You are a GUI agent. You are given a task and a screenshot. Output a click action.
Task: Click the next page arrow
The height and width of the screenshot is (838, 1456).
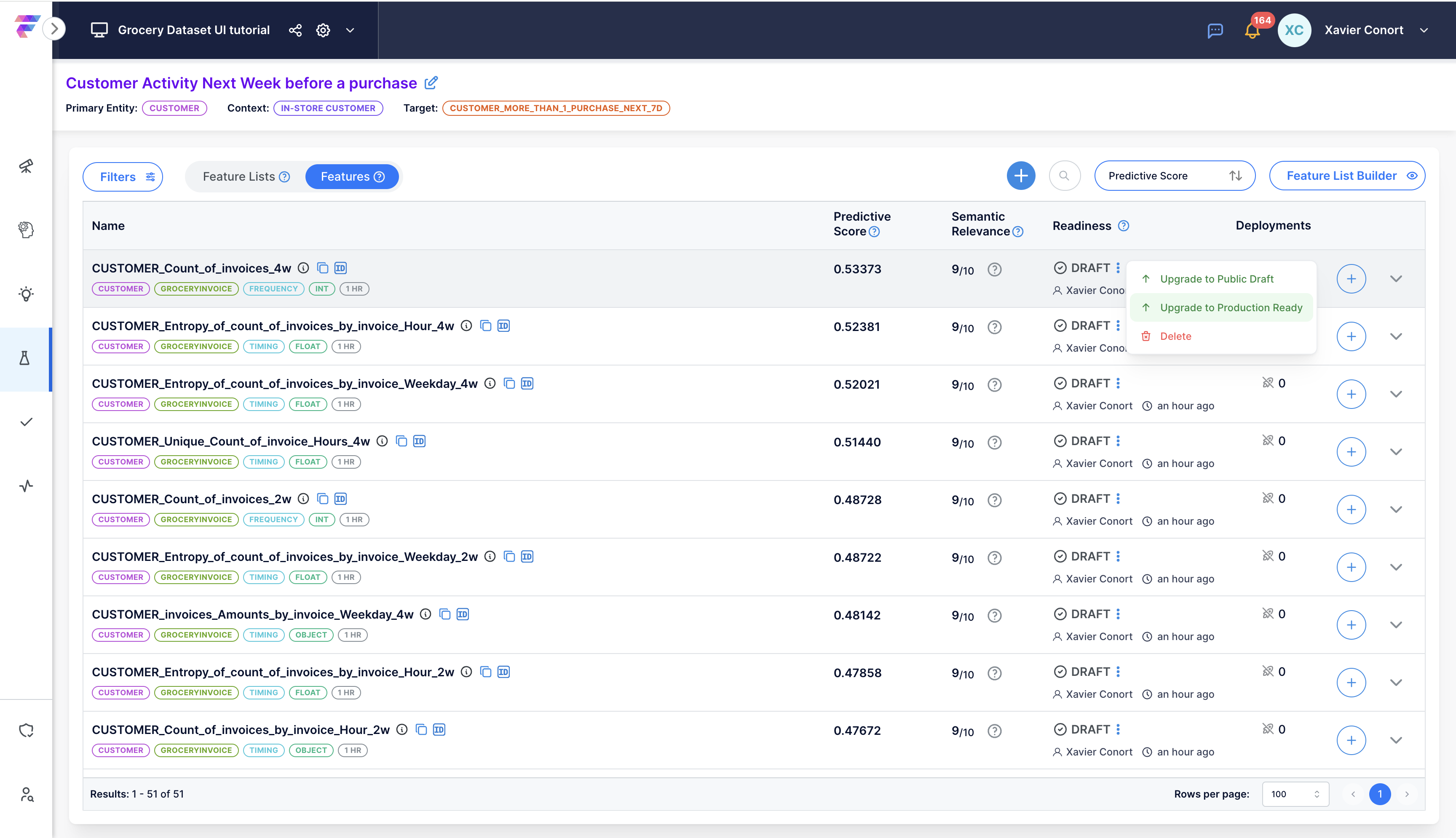tap(1406, 794)
